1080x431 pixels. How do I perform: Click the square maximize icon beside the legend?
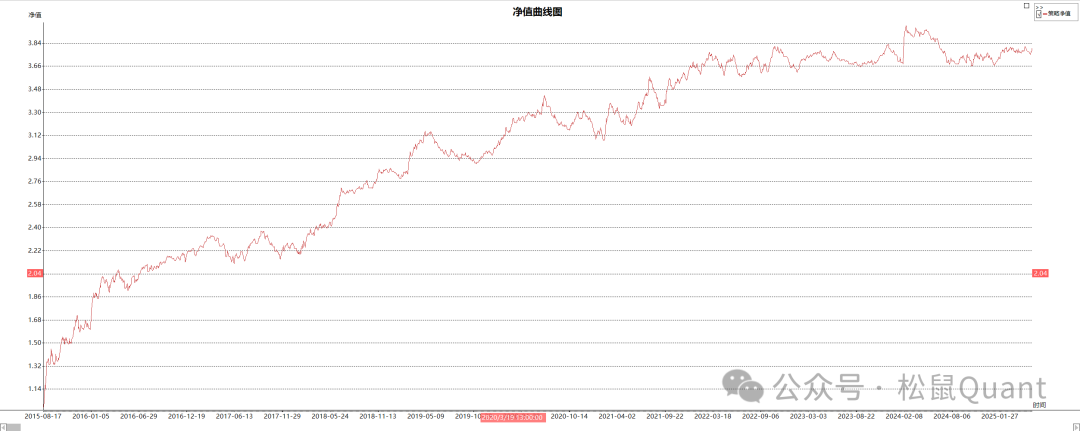[x=1027, y=5]
